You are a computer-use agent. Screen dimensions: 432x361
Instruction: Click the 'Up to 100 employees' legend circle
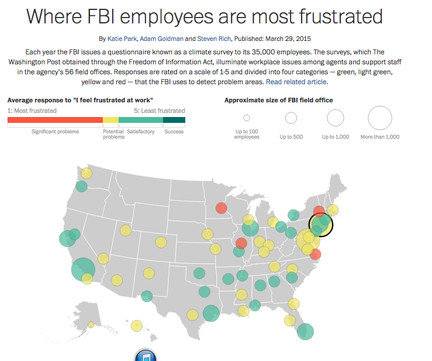(246, 118)
